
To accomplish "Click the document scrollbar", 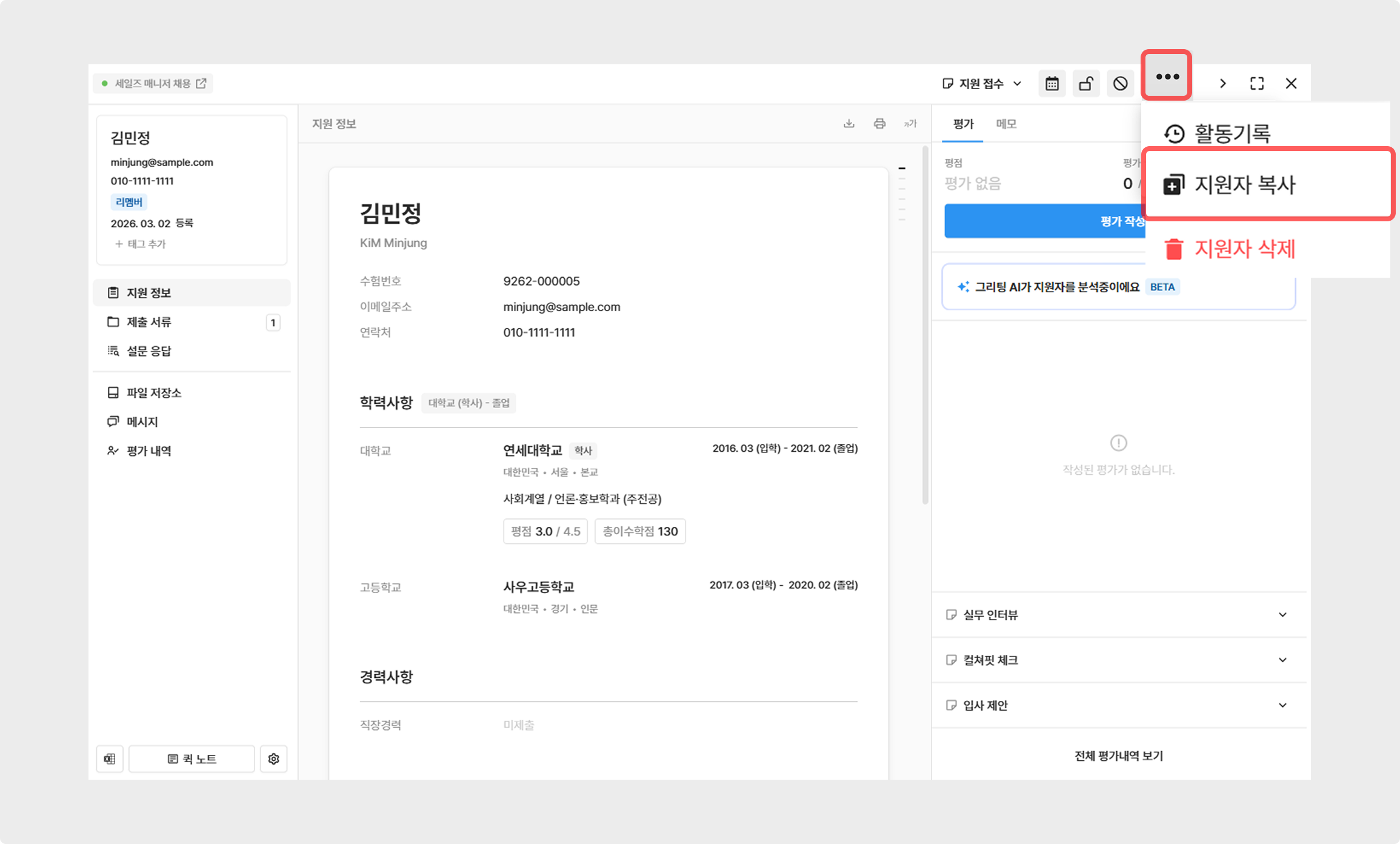I will [x=925, y=325].
